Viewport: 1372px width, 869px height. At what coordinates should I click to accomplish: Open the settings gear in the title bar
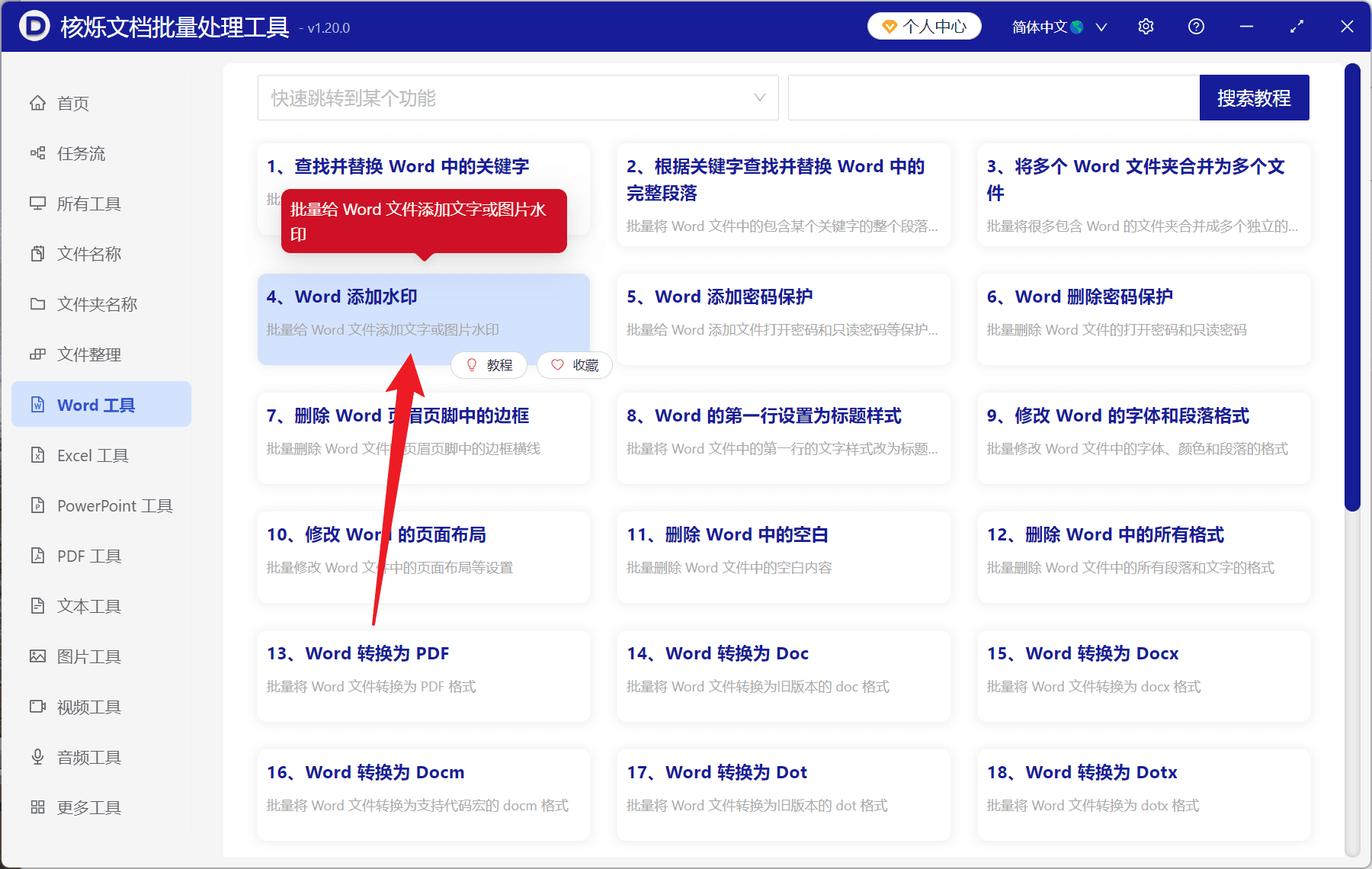[x=1146, y=26]
